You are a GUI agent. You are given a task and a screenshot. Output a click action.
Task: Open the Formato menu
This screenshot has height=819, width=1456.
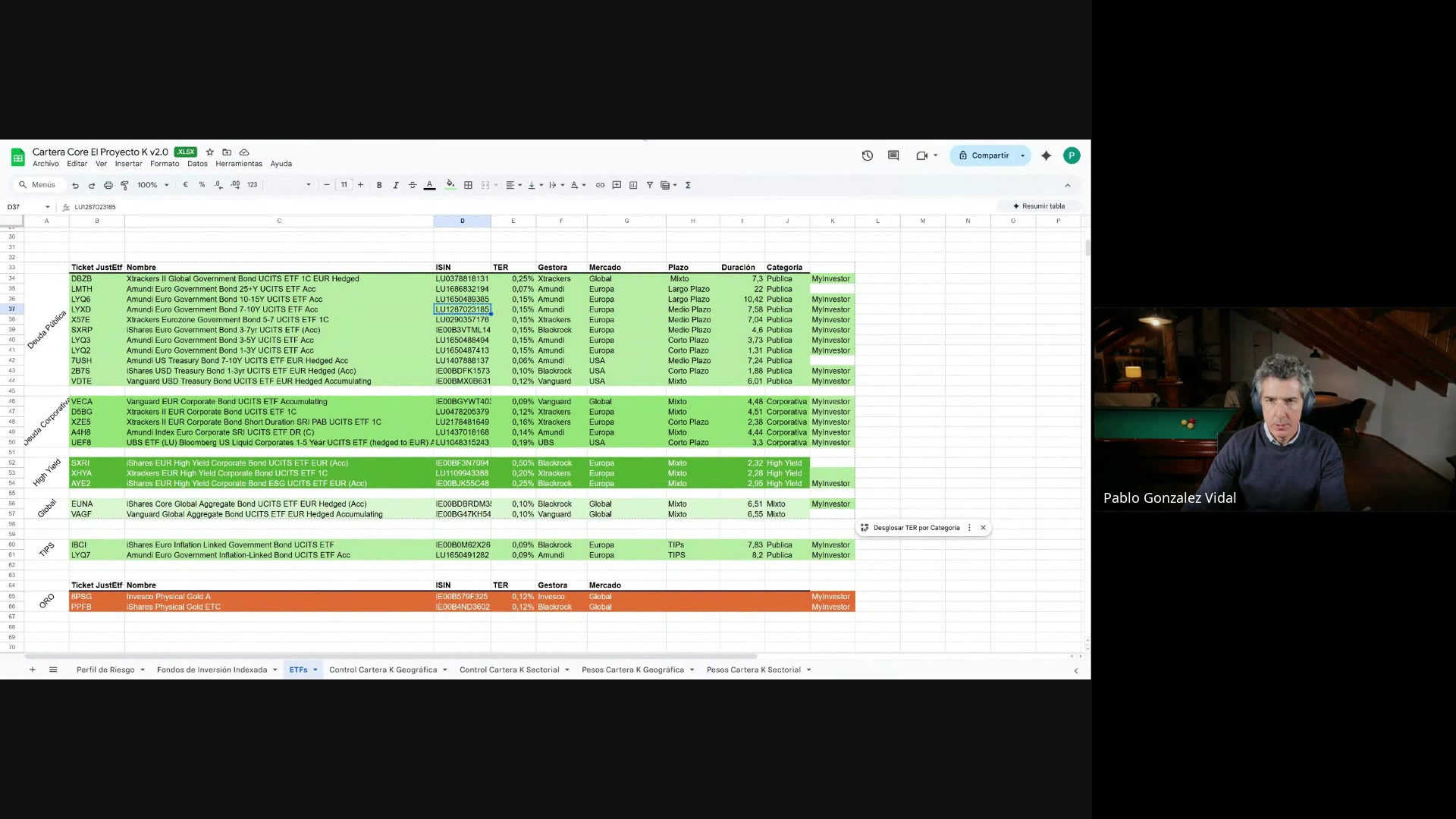point(165,164)
